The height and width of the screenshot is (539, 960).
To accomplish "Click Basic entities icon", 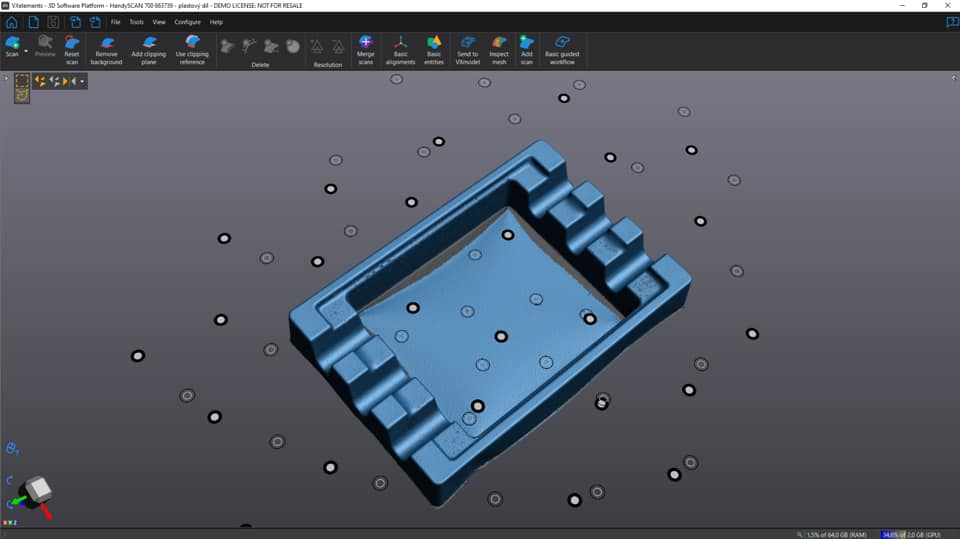I will click(x=434, y=50).
